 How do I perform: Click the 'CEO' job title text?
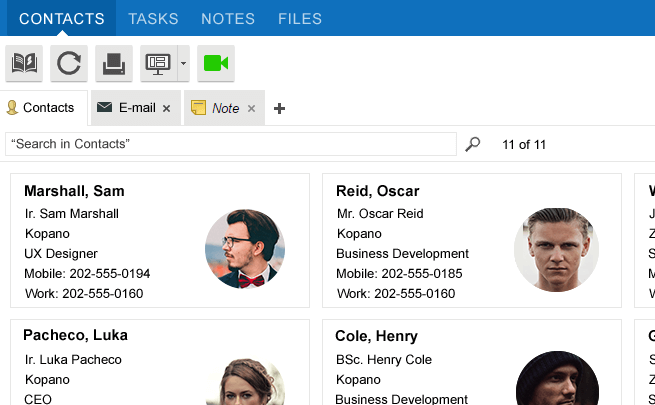pyautogui.click(x=38, y=399)
